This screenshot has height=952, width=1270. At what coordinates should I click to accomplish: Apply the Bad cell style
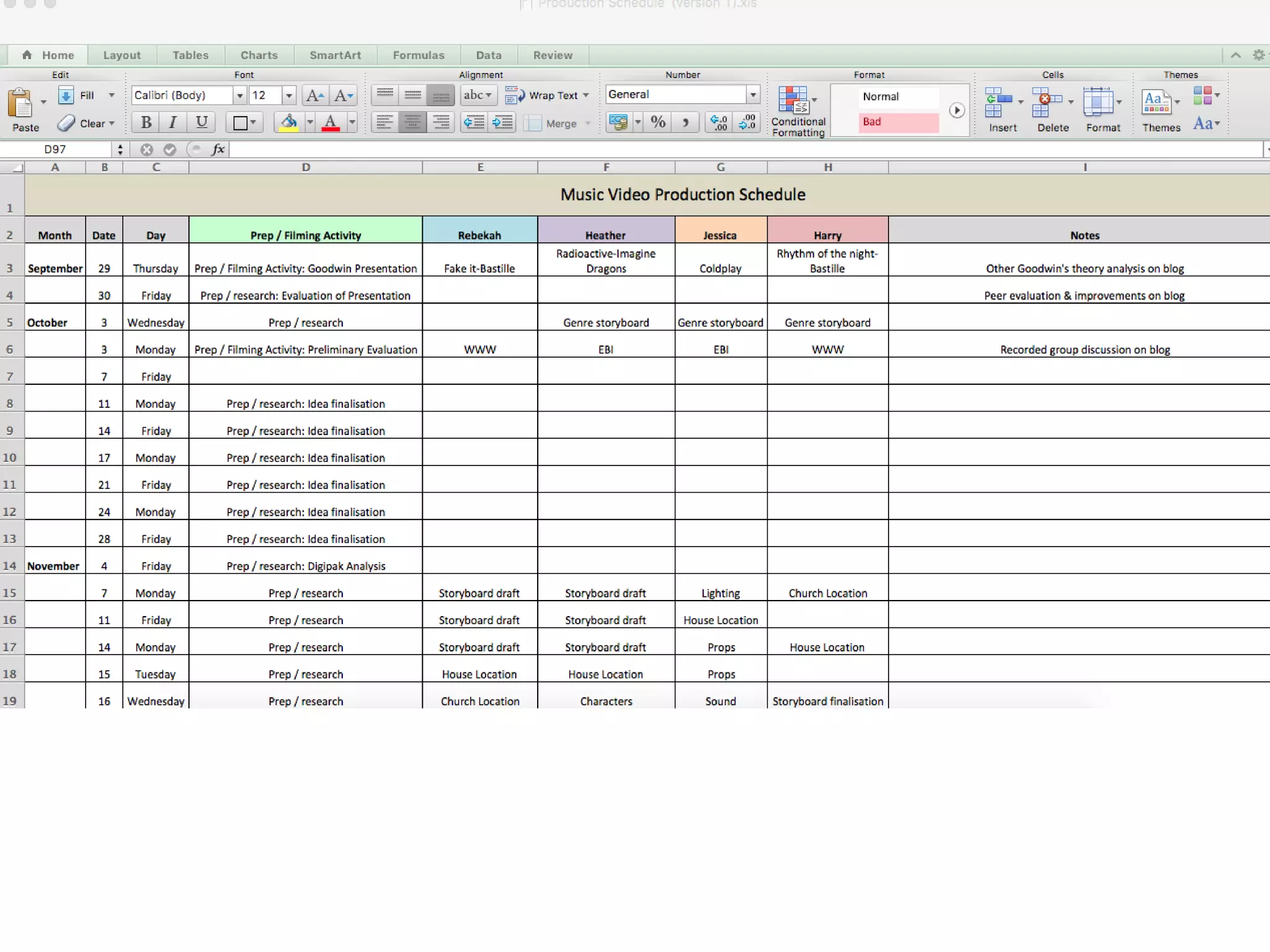pyautogui.click(x=898, y=122)
